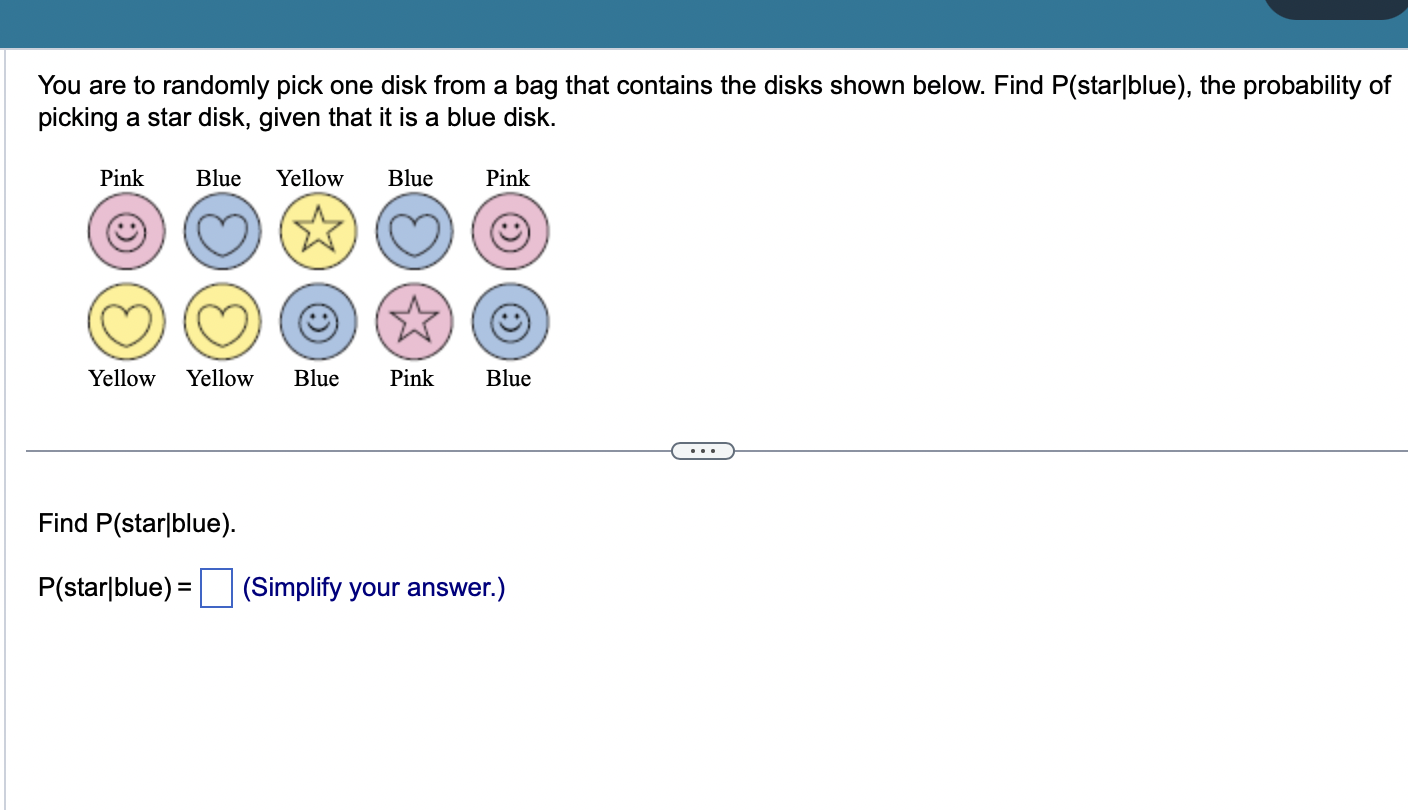The width and height of the screenshot is (1408, 810).
Task: Select the pink star disk in bottom row
Action: click(413, 321)
